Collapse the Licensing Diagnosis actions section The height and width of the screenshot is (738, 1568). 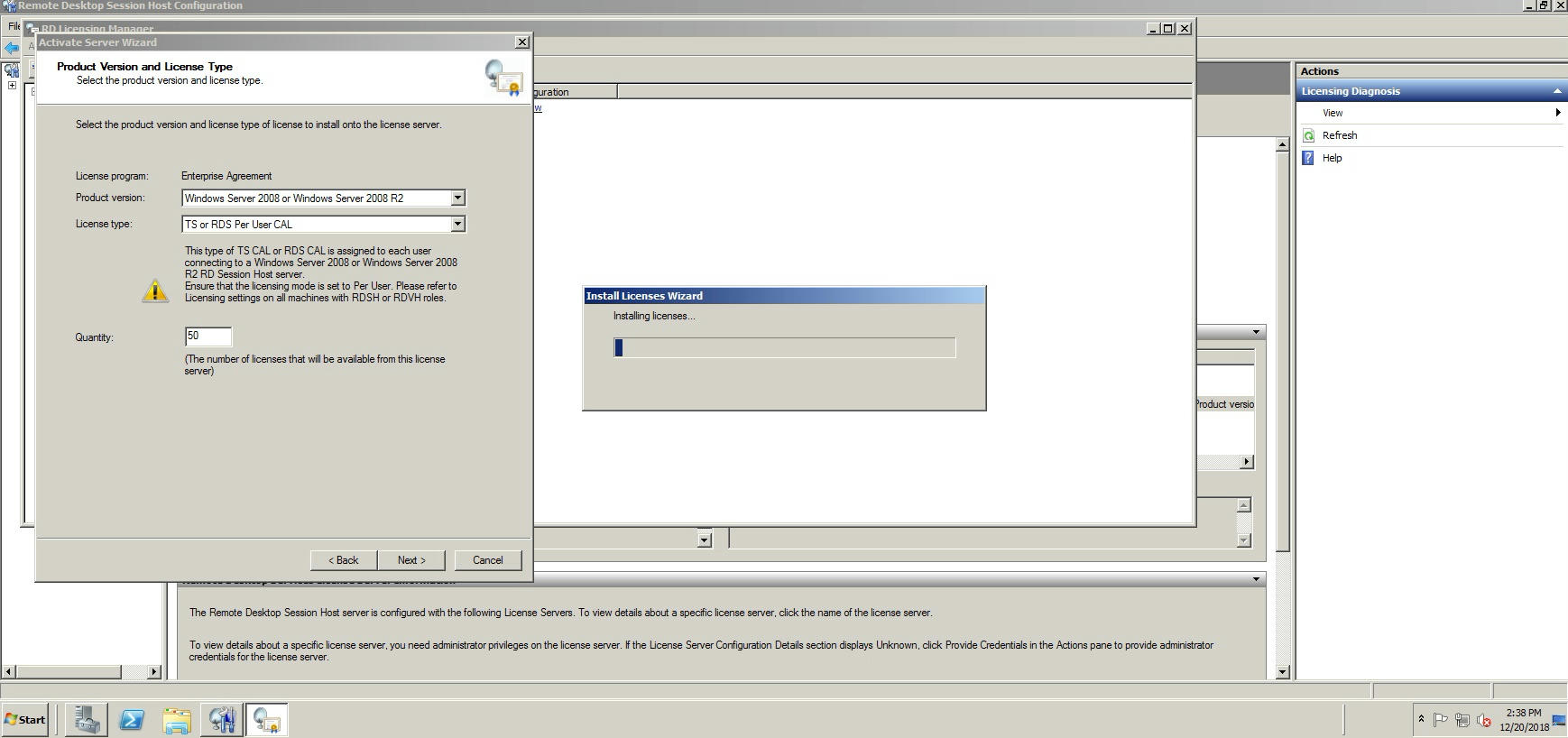point(1556,91)
